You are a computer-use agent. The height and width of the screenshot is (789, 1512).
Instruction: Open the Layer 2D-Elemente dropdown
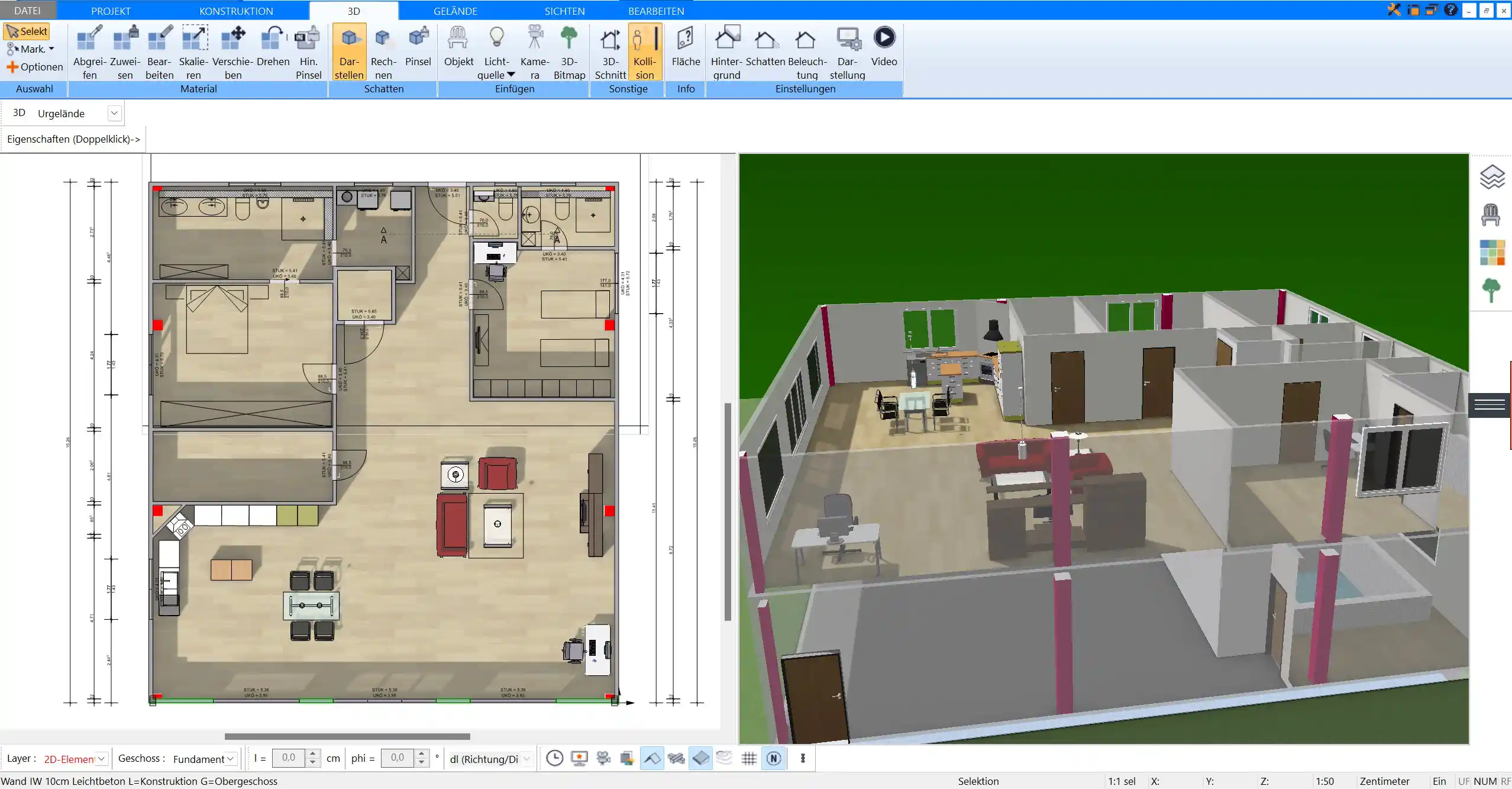(101, 759)
